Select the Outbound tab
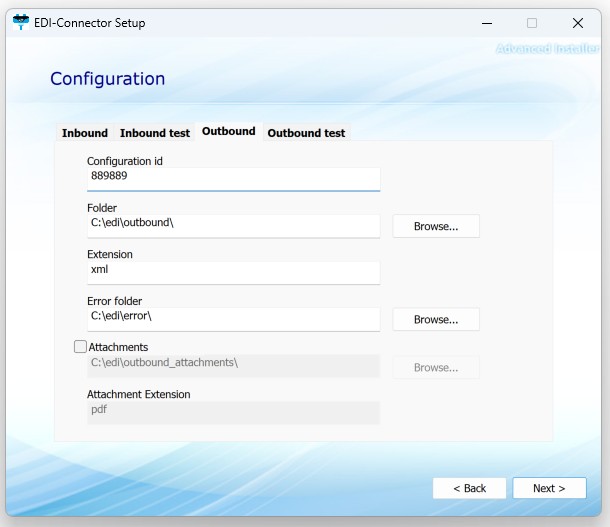 [228, 131]
